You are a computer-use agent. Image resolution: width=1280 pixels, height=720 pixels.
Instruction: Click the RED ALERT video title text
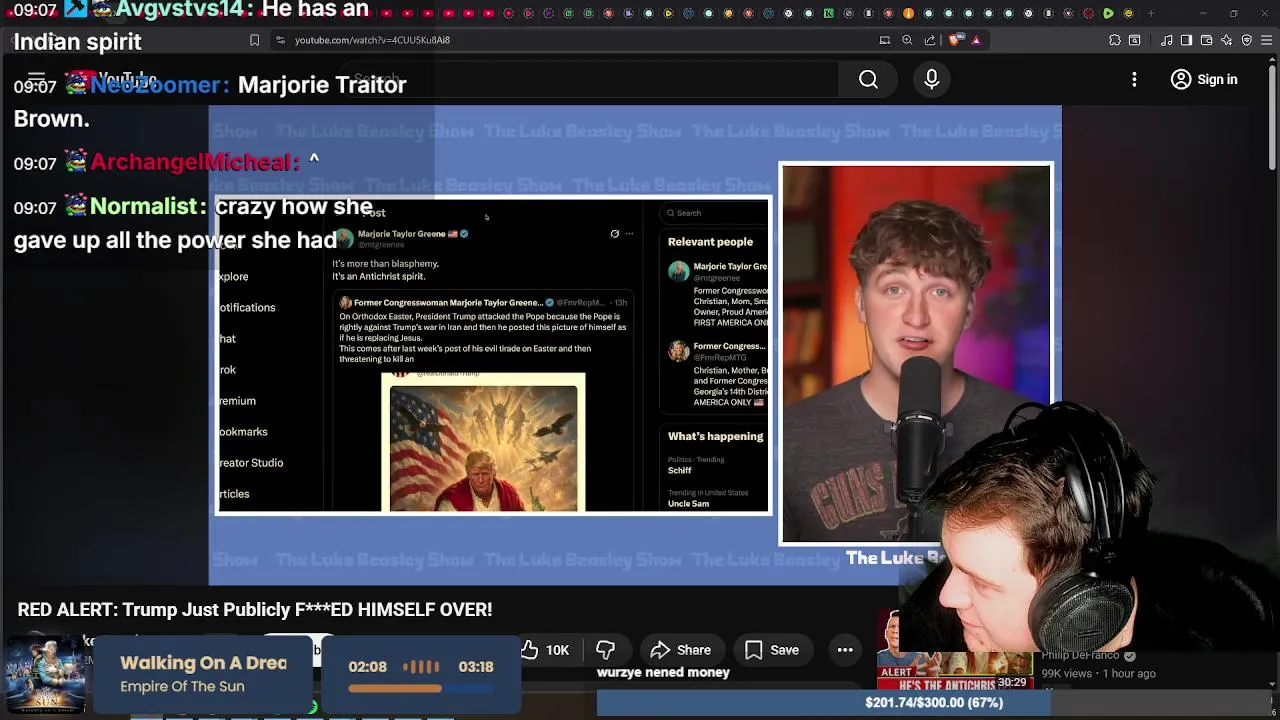point(255,609)
